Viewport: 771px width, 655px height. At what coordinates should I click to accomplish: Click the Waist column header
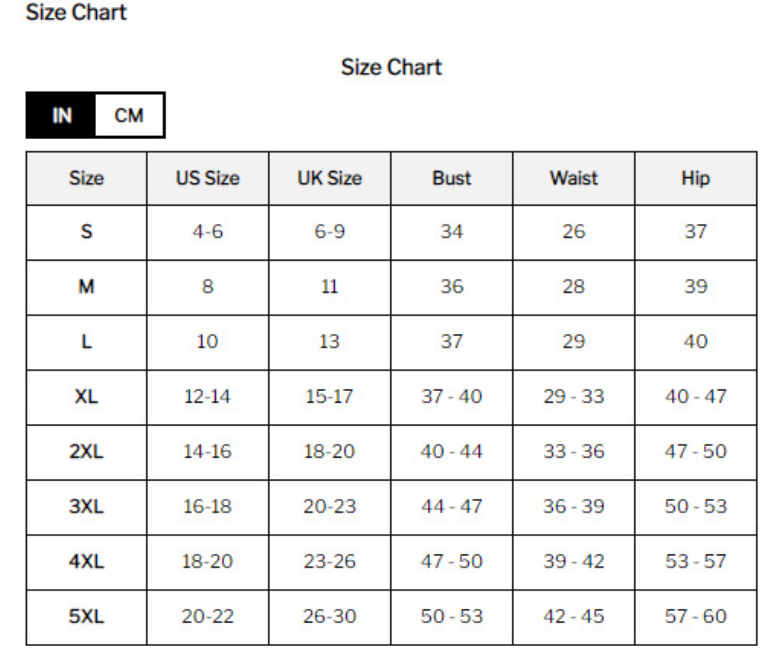[574, 178]
